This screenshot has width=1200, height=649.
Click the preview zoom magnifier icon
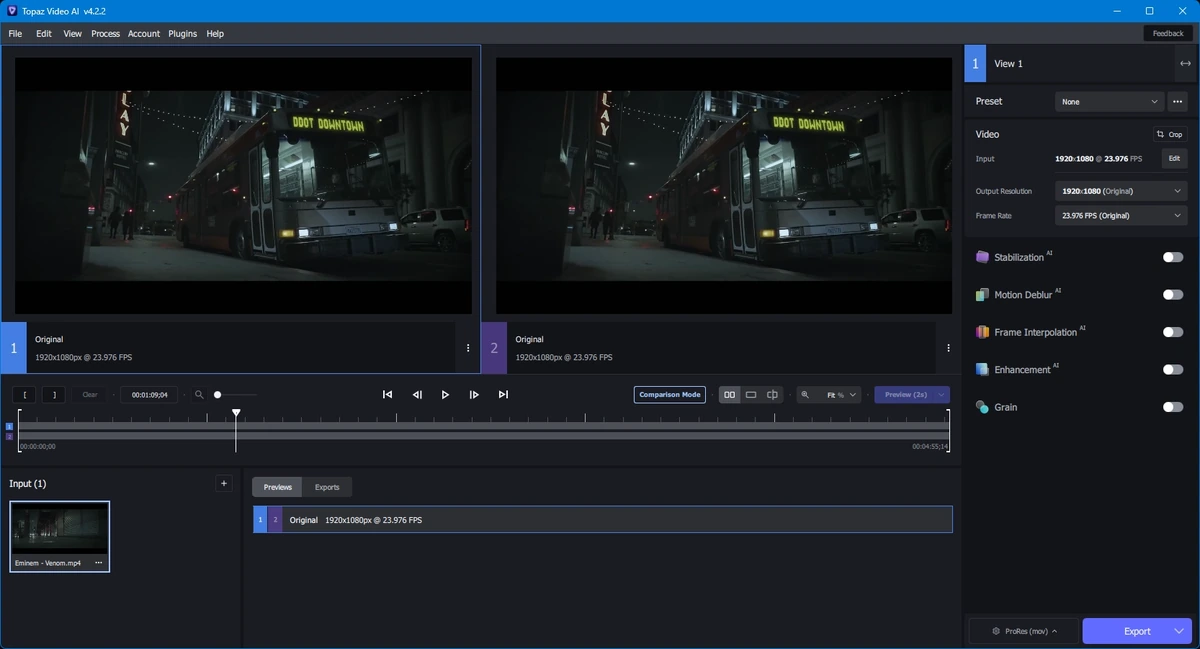tap(806, 395)
